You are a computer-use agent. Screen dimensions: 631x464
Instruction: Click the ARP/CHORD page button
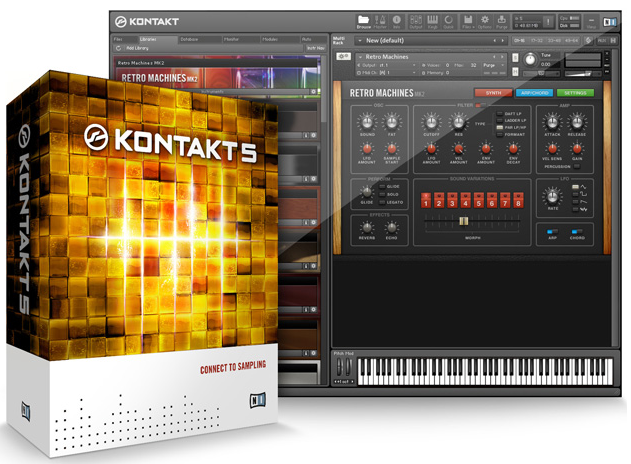click(x=534, y=93)
